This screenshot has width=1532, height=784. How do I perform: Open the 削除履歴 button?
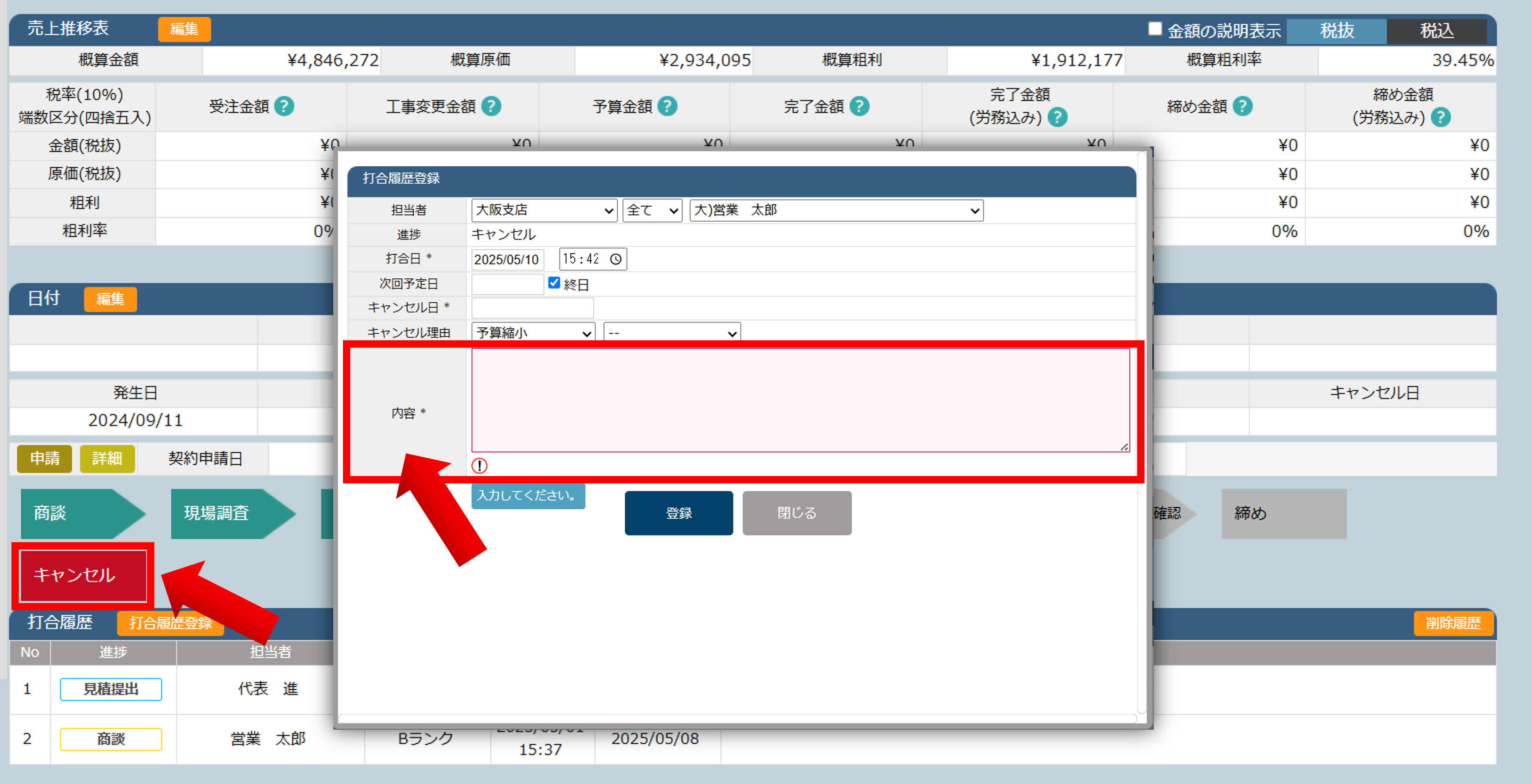tap(1453, 623)
